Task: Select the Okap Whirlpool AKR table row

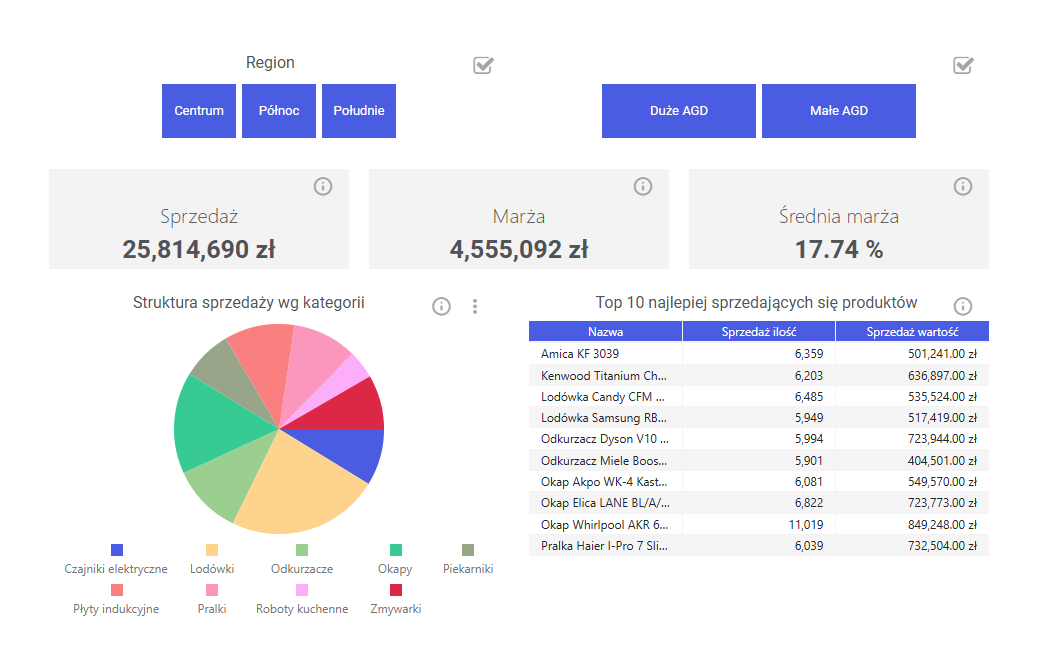Action: [x=758, y=525]
